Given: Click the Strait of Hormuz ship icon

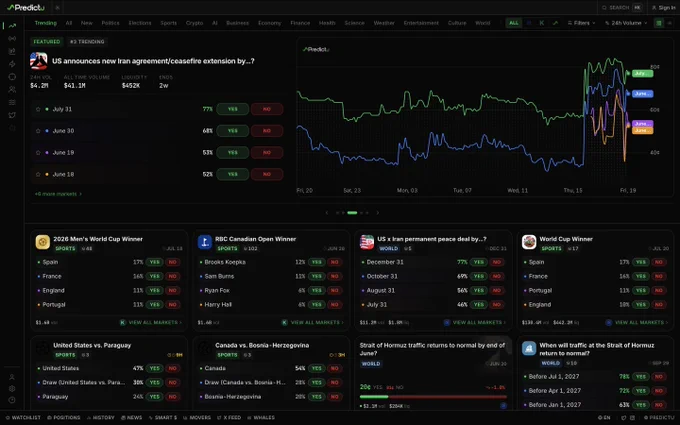Looking at the screenshot, I should click(x=529, y=348).
